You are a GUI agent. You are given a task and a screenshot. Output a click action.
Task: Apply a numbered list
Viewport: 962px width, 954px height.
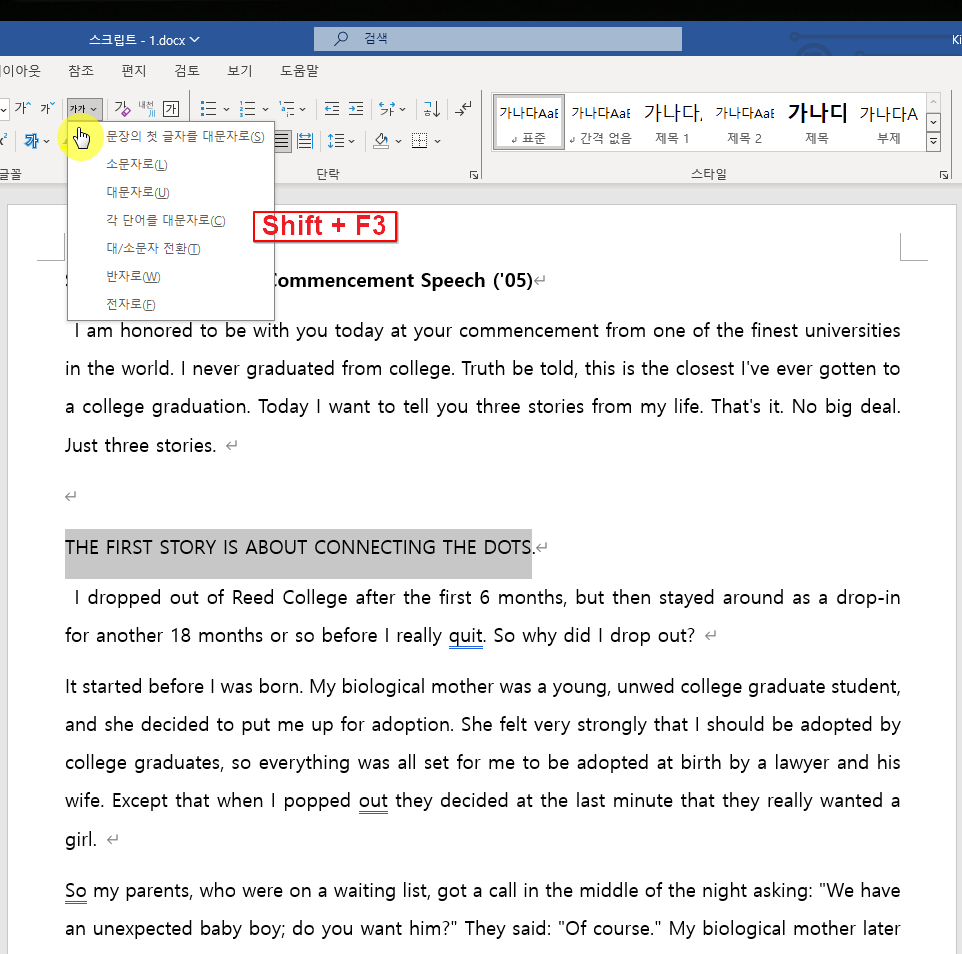point(247,109)
